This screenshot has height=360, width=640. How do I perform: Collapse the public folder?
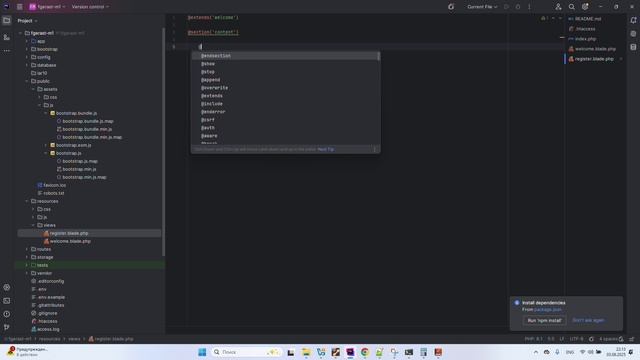[x=27, y=81]
